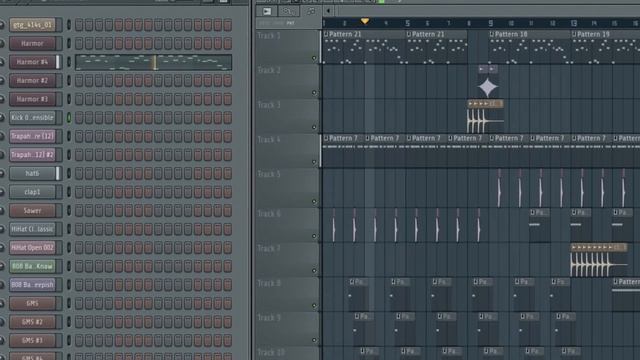The image size is (640, 360).
Task: Open the hat6 channel button
Action: pyautogui.click(x=32, y=173)
